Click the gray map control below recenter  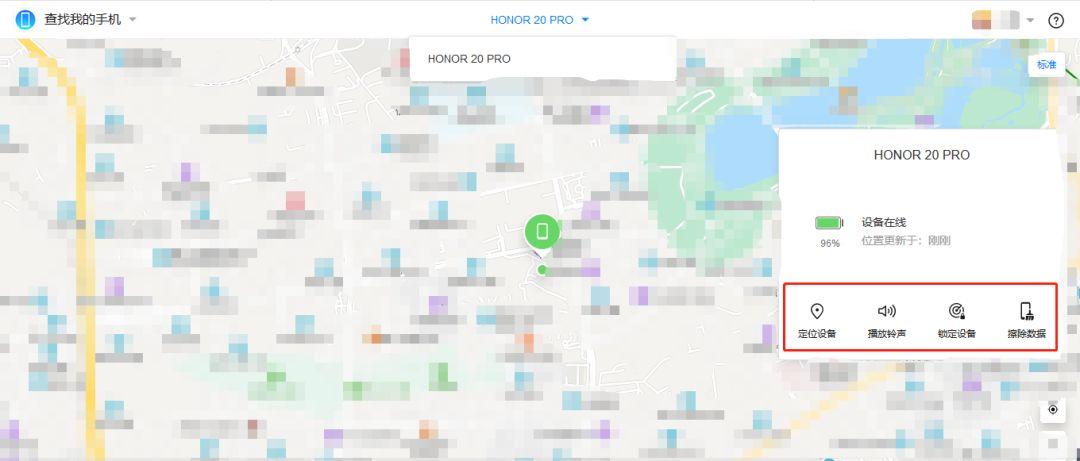click(x=1052, y=442)
